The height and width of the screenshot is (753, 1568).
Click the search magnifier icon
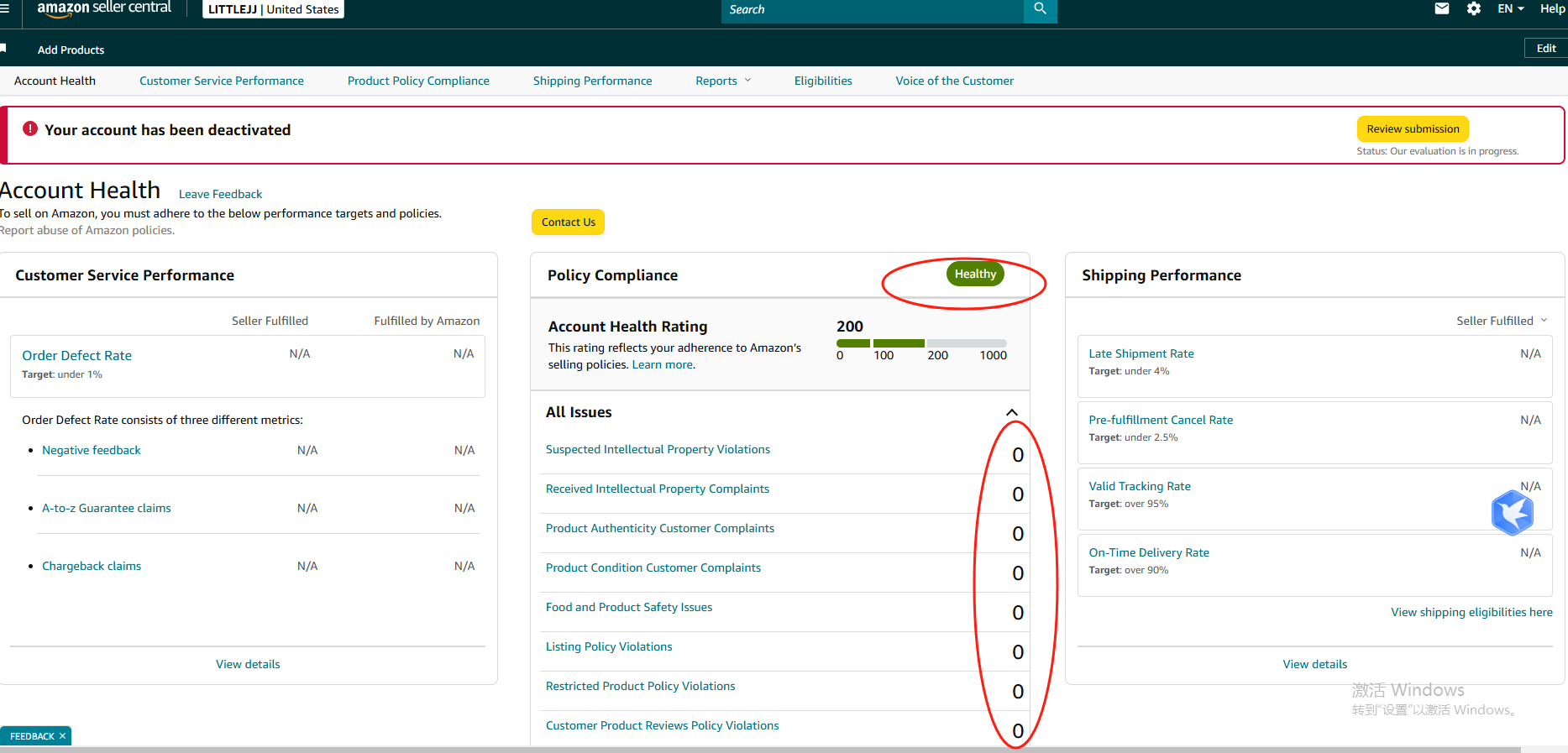click(1040, 9)
